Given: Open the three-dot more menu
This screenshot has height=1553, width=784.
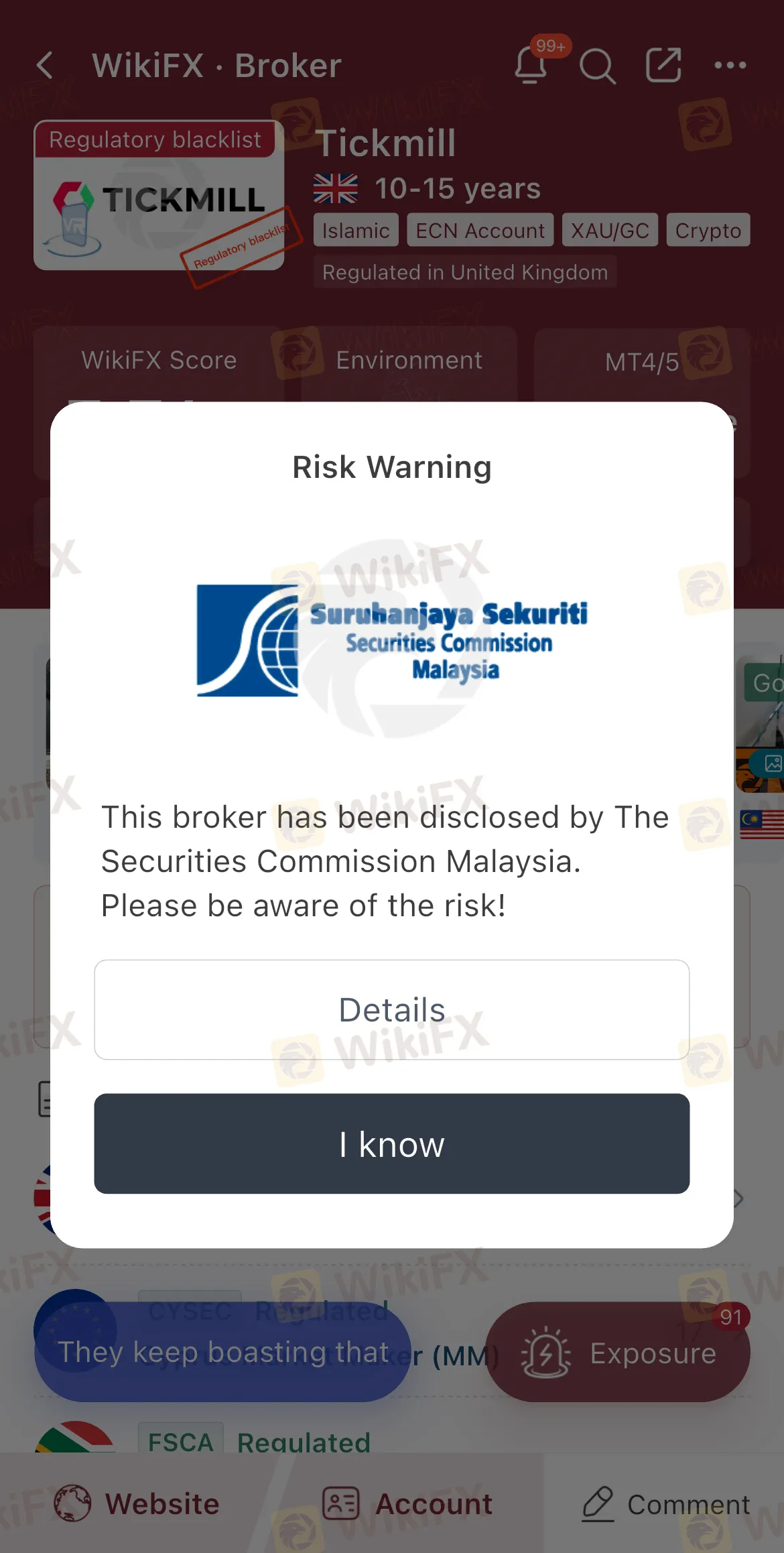Looking at the screenshot, I should pyautogui.click(x=730, y=65).
